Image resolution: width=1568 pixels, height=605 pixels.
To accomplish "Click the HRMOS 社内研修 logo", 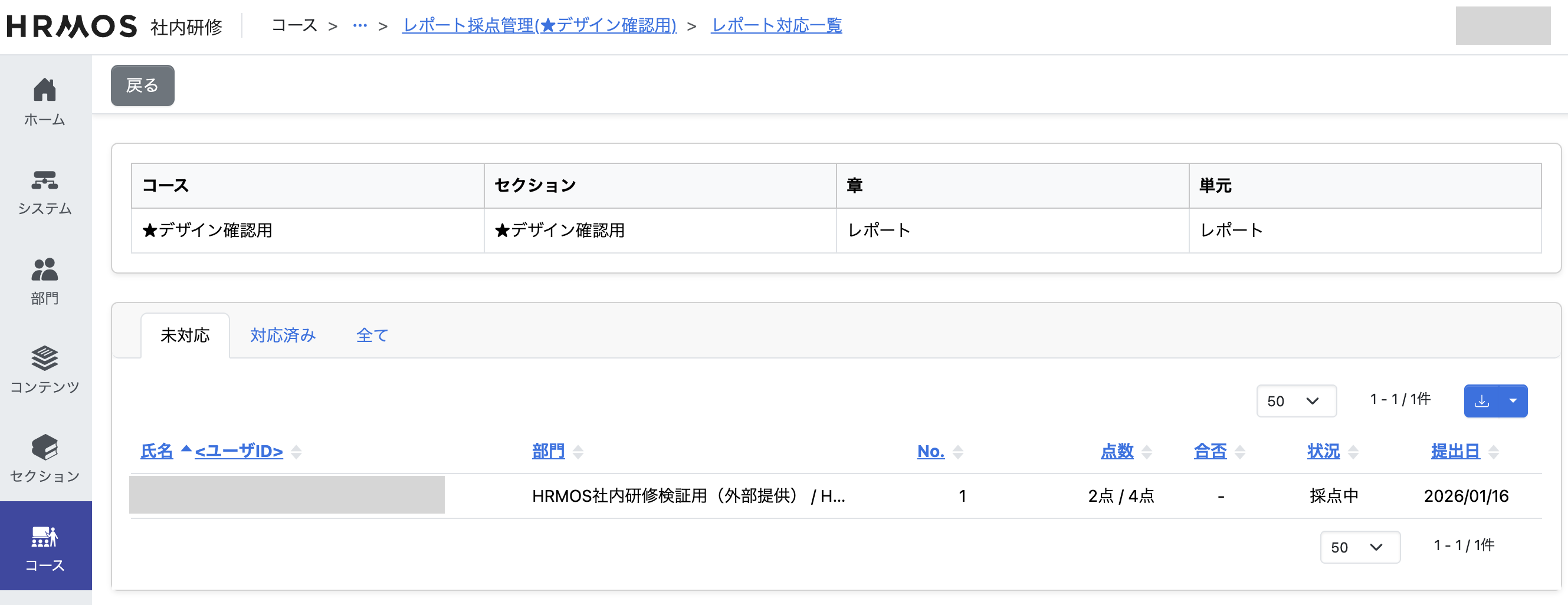I will pyautogui.click(x=72, y=25).
